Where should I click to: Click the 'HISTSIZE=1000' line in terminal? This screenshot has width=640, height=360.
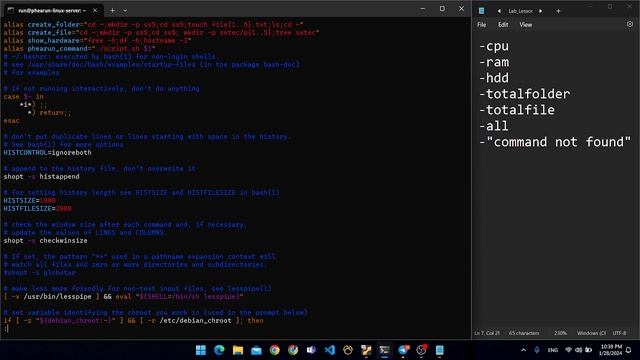point(29,200)
